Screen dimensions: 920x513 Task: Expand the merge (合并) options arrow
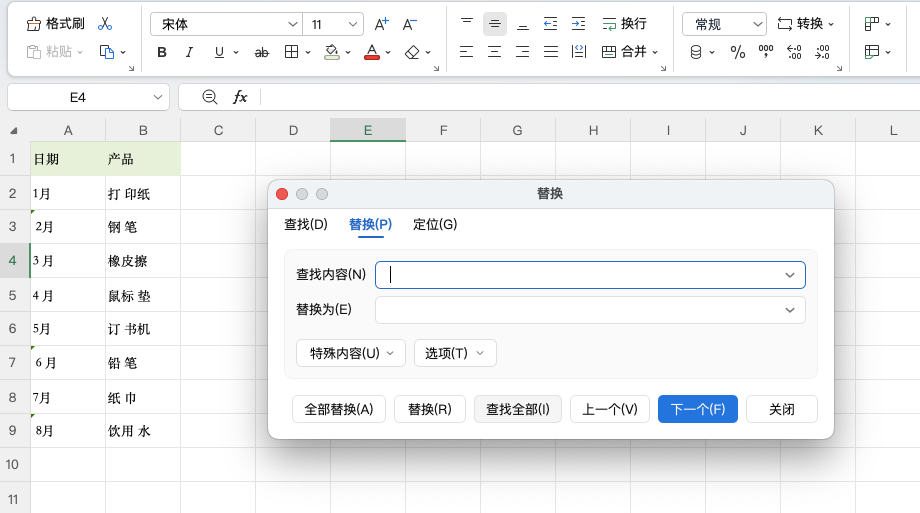tap(655, 52)
